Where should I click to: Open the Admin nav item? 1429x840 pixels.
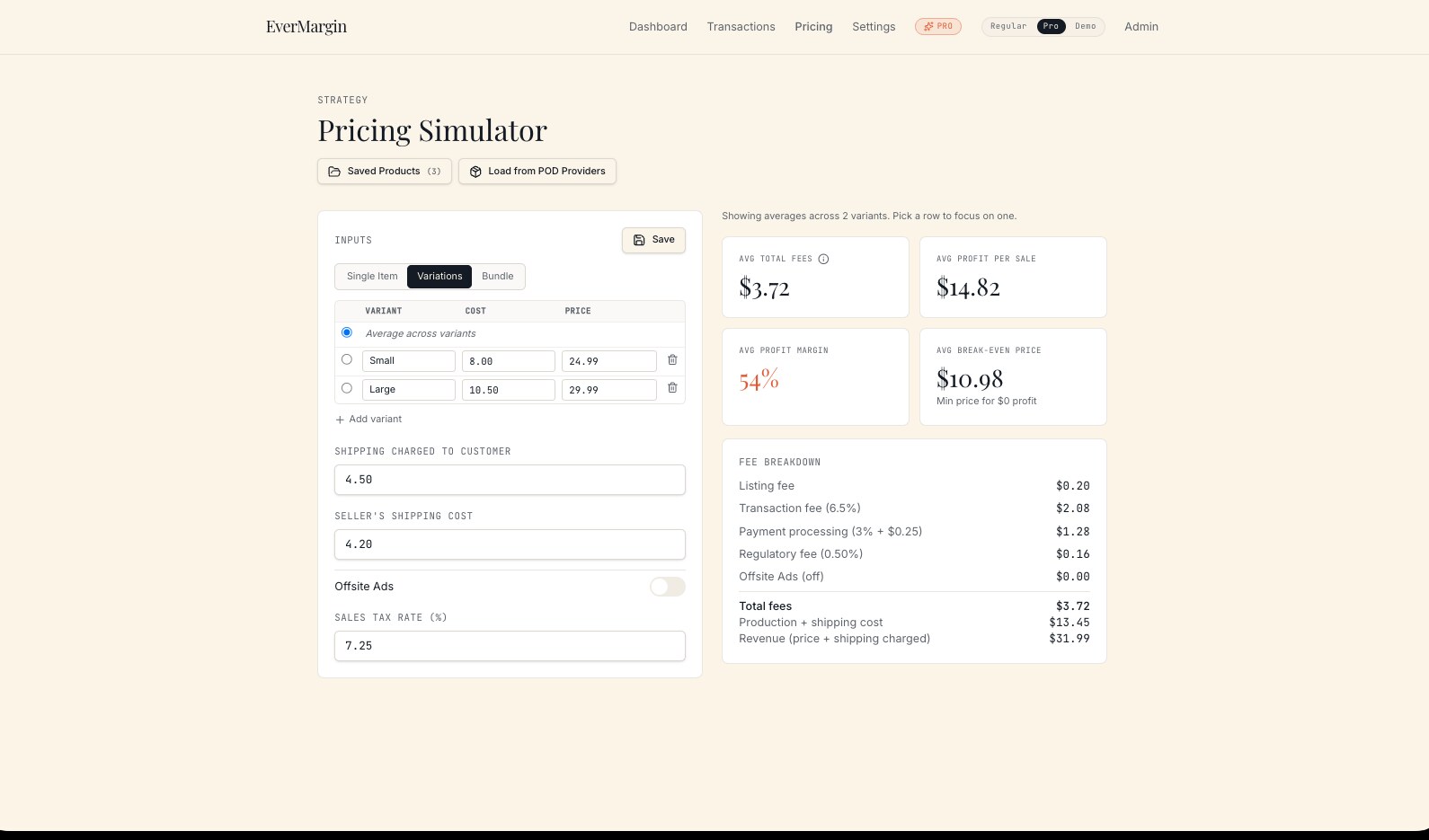(1141, 27)
